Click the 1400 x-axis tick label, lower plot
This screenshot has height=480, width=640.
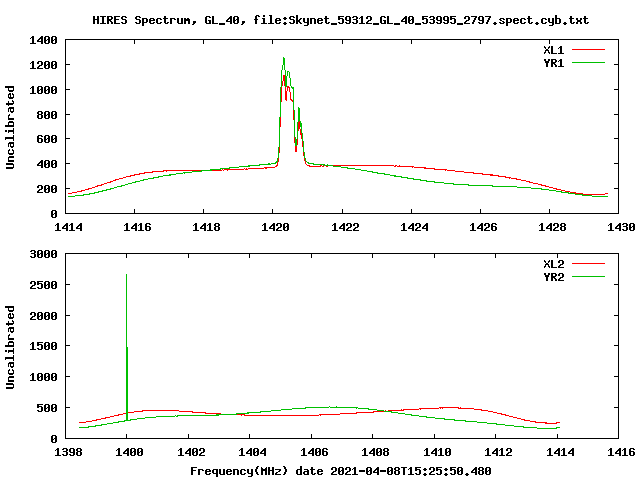(x=129, y=452)
